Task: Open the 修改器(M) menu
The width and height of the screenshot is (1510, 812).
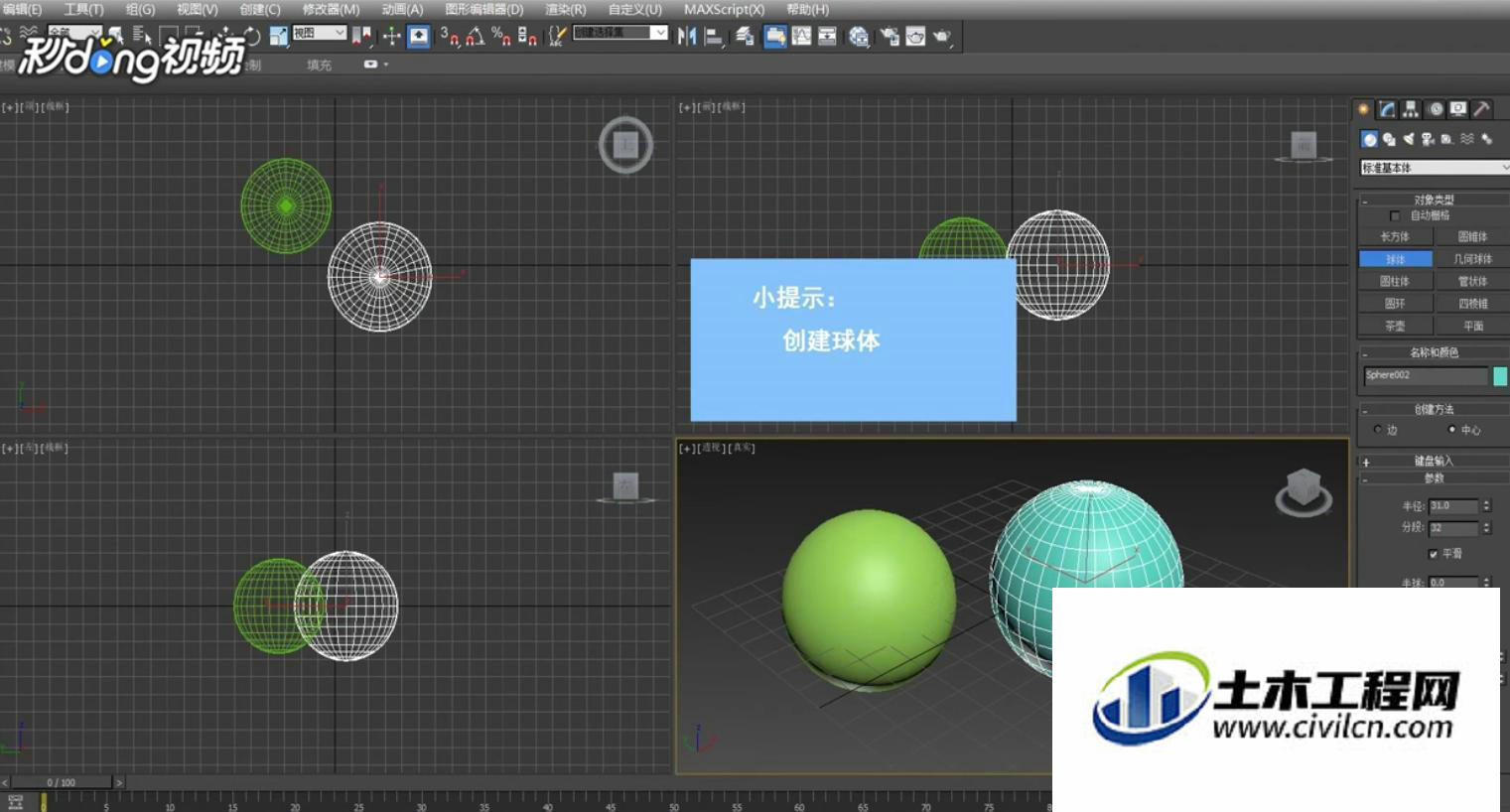Action: [x=331, y=9]
